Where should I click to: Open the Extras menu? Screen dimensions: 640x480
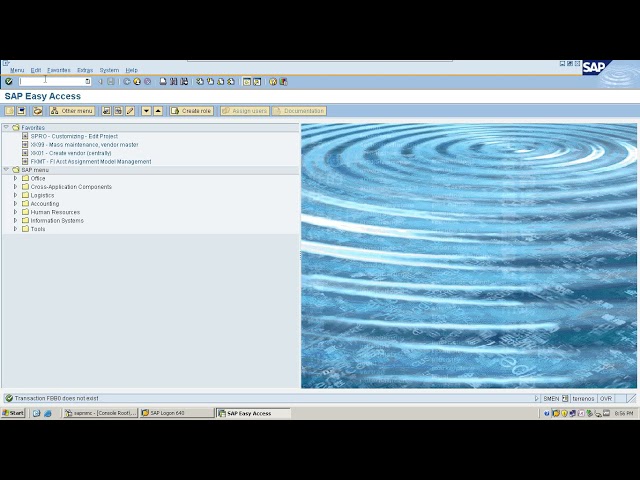point(85,70)
